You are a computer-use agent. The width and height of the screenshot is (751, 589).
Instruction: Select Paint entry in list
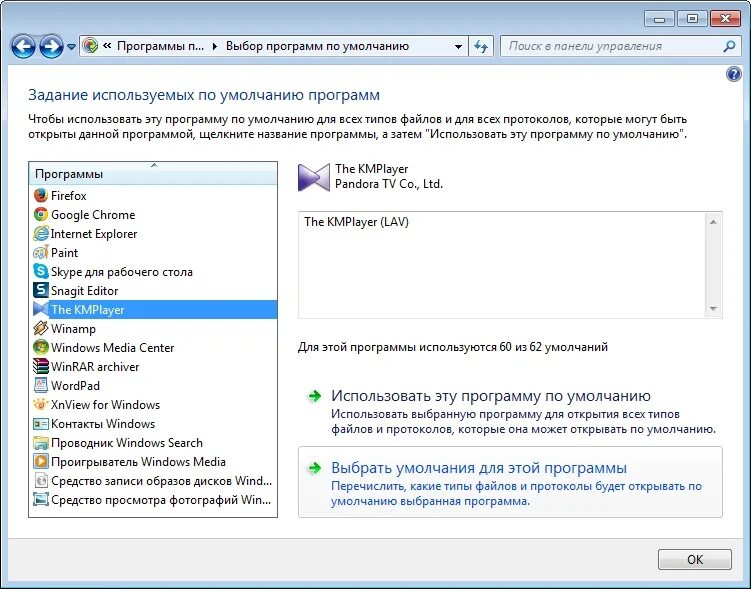tap(153, 252)
